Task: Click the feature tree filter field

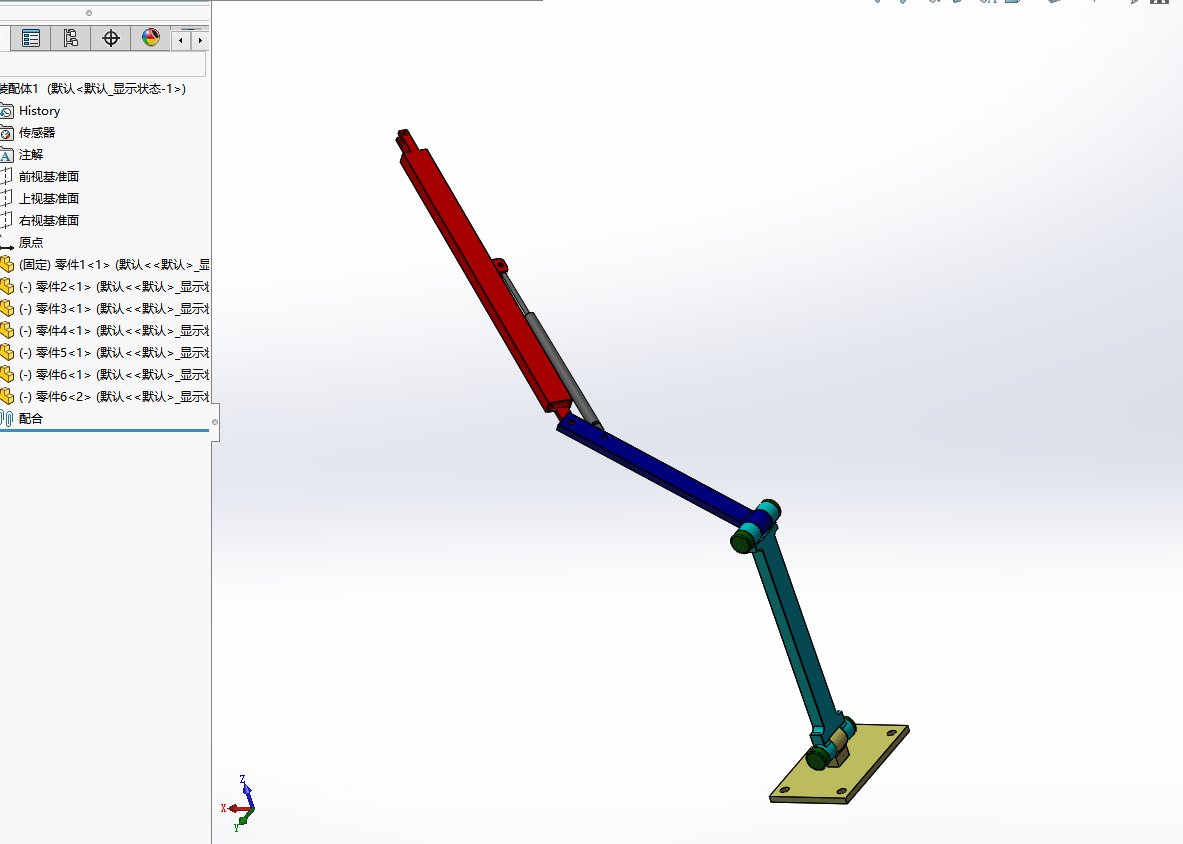Action: click(103, 64)
